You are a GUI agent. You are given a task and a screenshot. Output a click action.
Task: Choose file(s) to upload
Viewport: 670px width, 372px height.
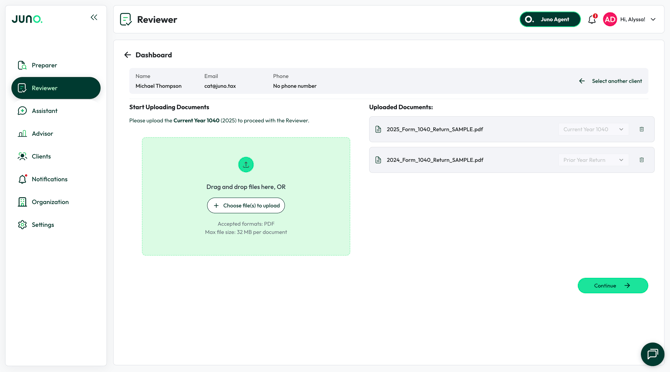[x=246, y=205]
